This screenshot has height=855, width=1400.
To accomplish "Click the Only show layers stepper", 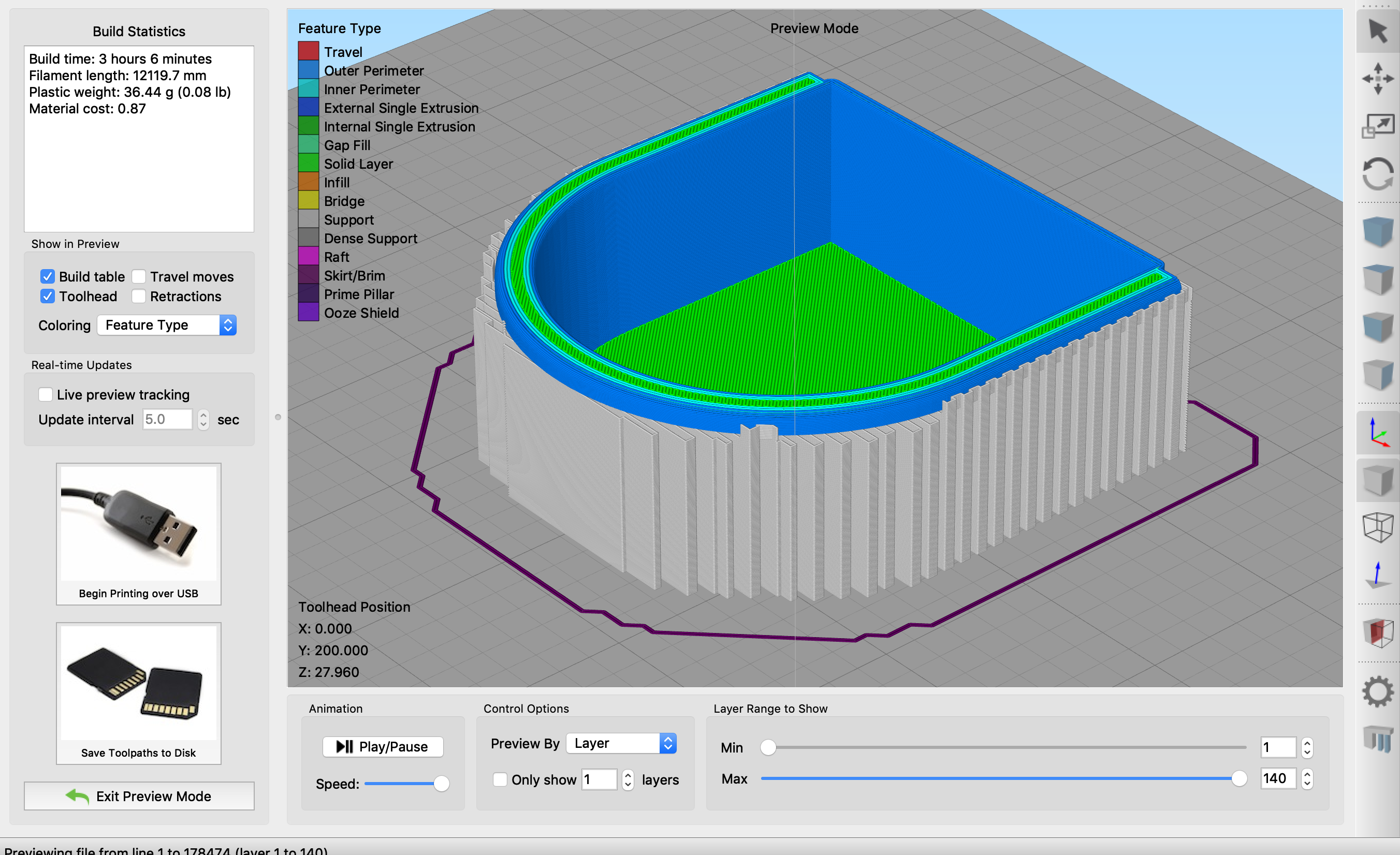I will click(628, 779).
